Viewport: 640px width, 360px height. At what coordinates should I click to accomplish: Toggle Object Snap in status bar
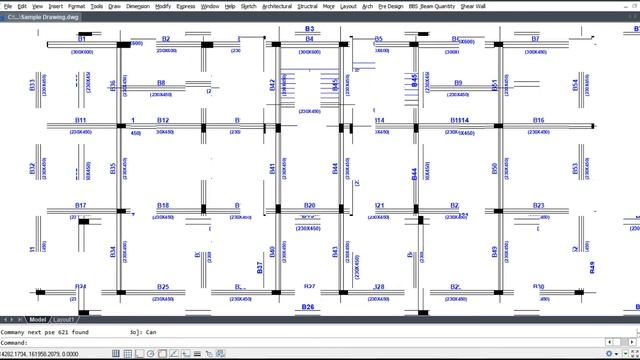(x=162, y=353)
